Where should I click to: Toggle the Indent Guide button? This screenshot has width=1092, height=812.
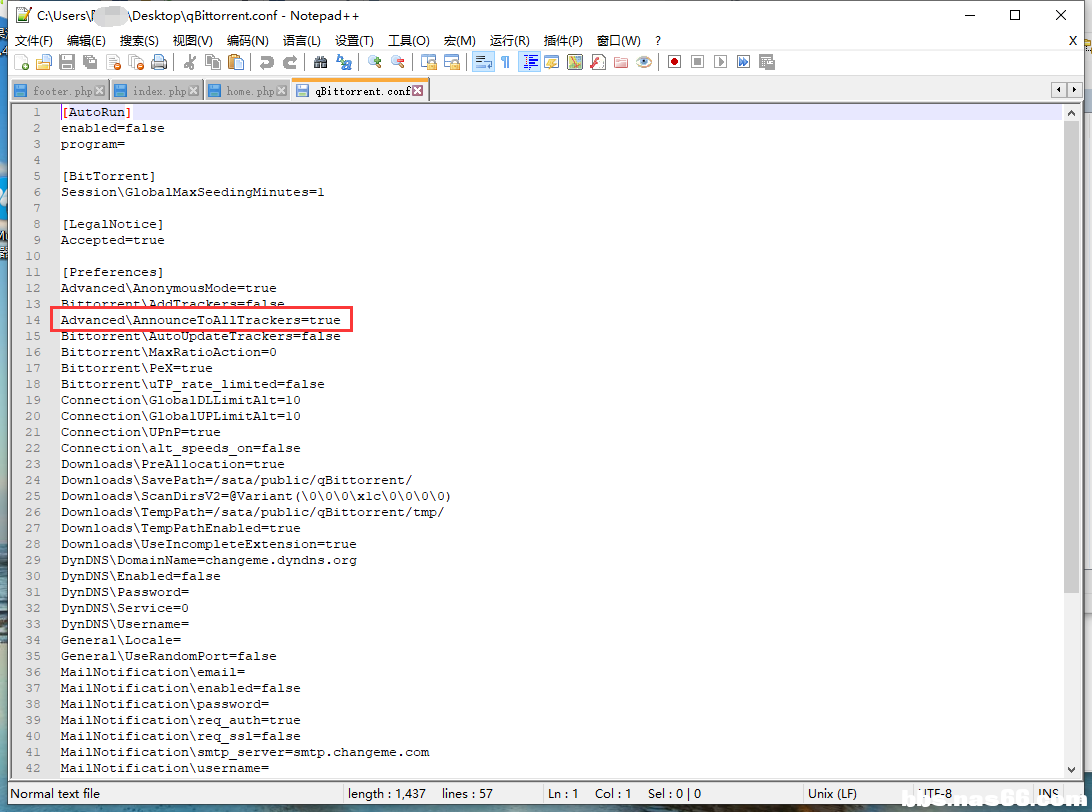530,63
